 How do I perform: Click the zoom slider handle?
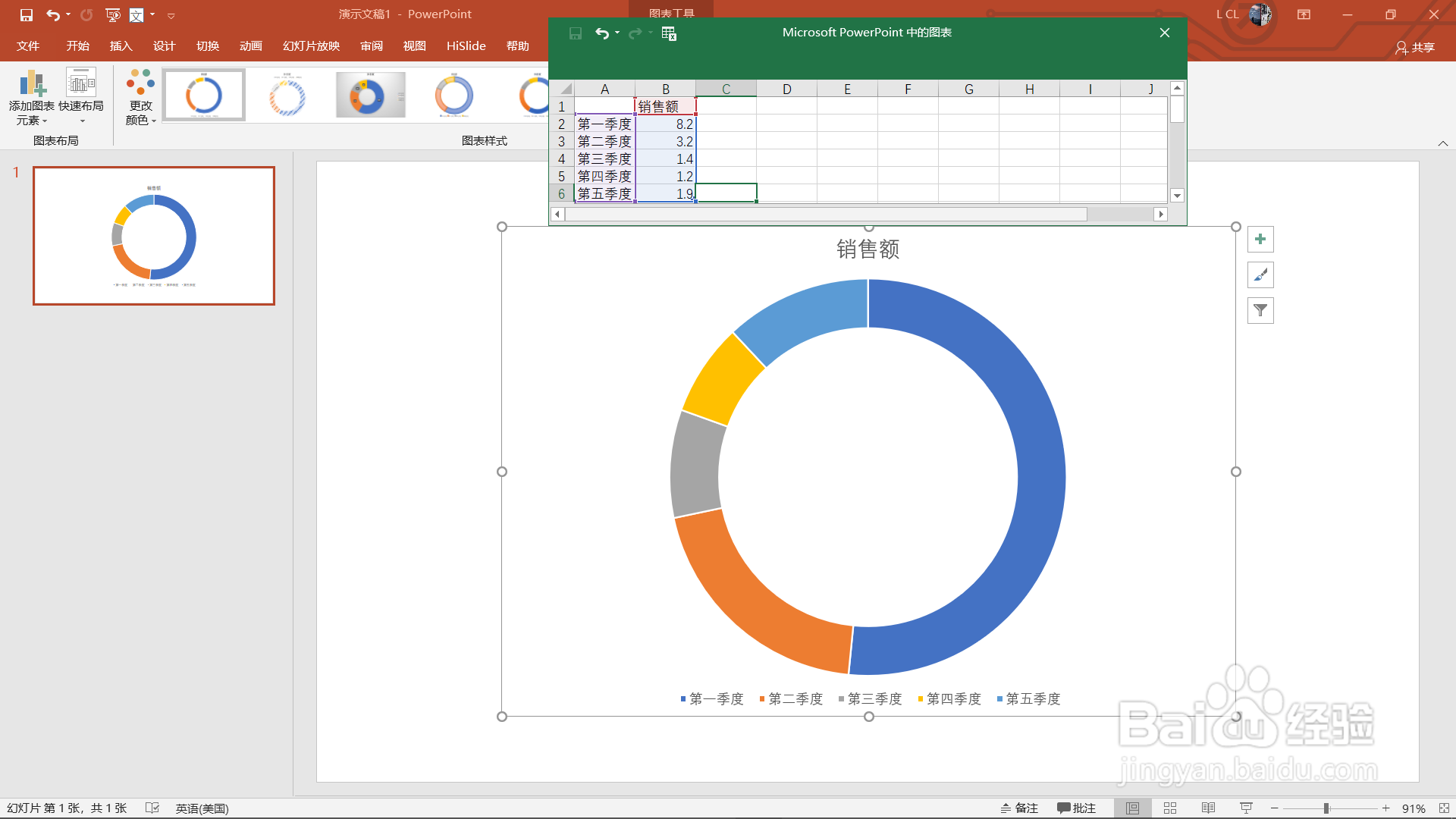pyautogui.click(x=1326, y=808)
